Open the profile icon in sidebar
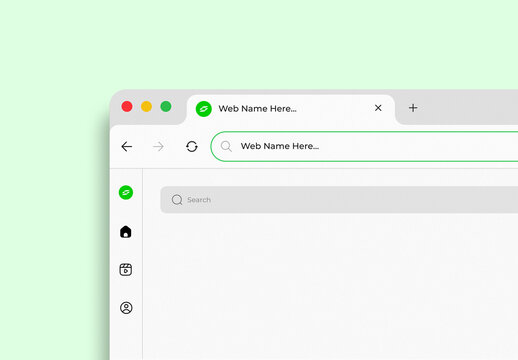The height and width of the screenshot is (360, 518). tap(126, 308)
